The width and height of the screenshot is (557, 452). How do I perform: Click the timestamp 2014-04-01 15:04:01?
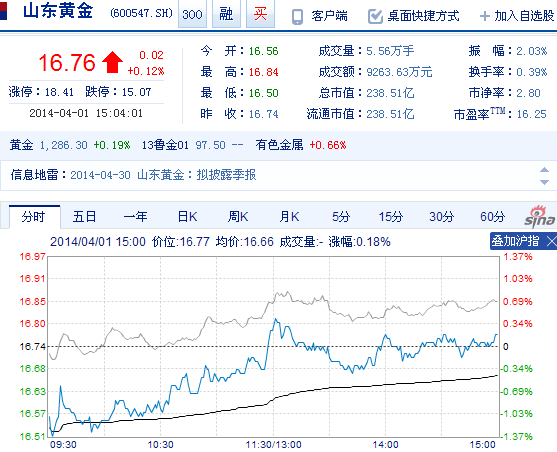click(86, 113)
